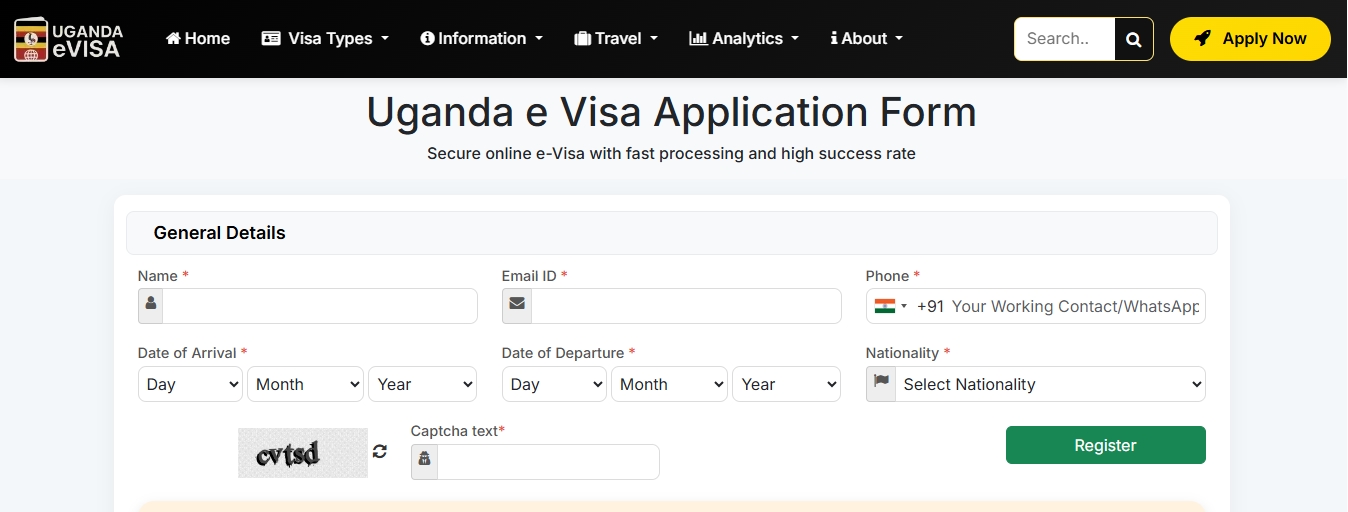1348x512 pixels.
Task: Click the user icon beside Name field
Action: (x=151, y=306)
